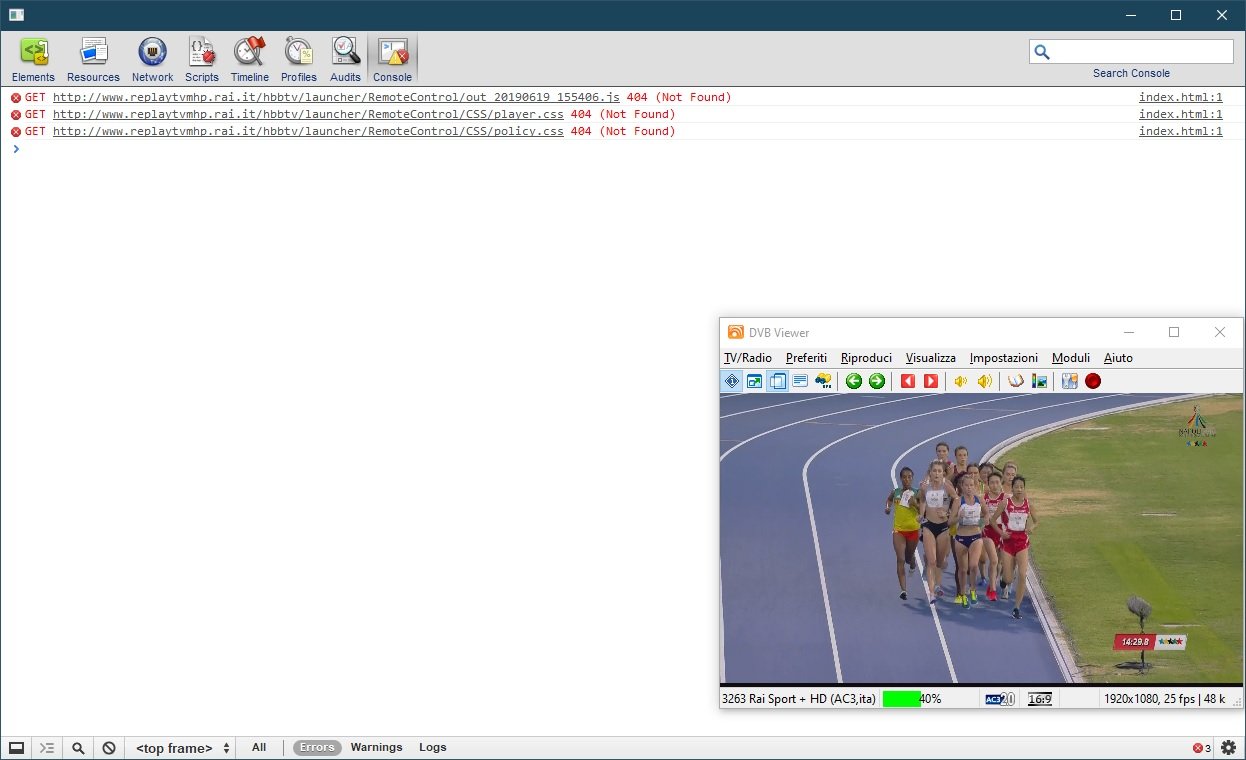Click the green back arrow in DVB Viewer

pos(853,381)
